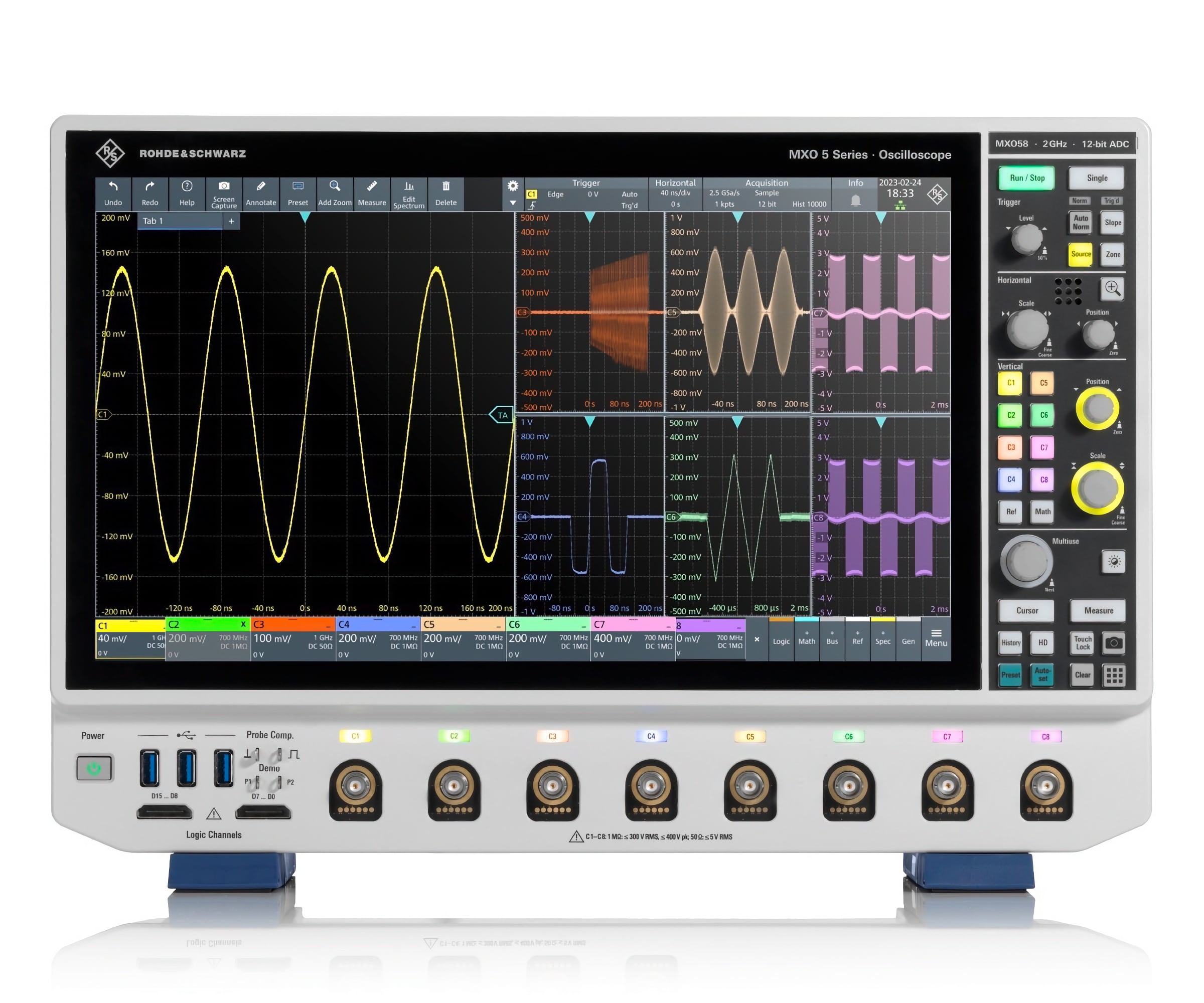1204x1003 pixels.
Task: Toggle channel C4 with the blue button
Action: (x=1010, y=480)
